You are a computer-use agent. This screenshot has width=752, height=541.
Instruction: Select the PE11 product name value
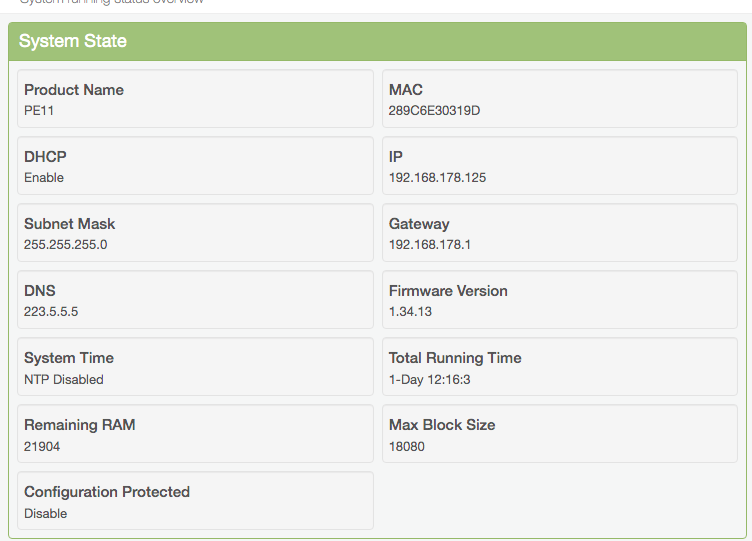(39, 111)
